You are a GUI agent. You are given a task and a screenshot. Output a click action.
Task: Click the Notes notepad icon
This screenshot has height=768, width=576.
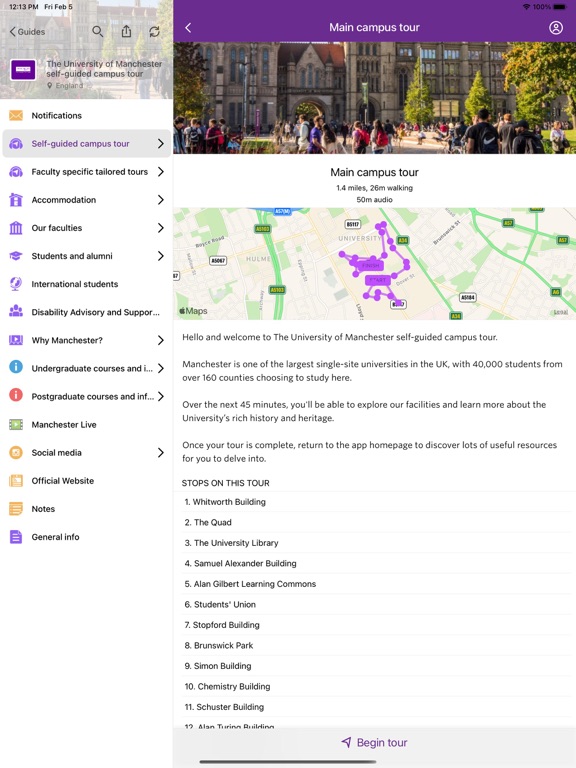tap(16, 509)
